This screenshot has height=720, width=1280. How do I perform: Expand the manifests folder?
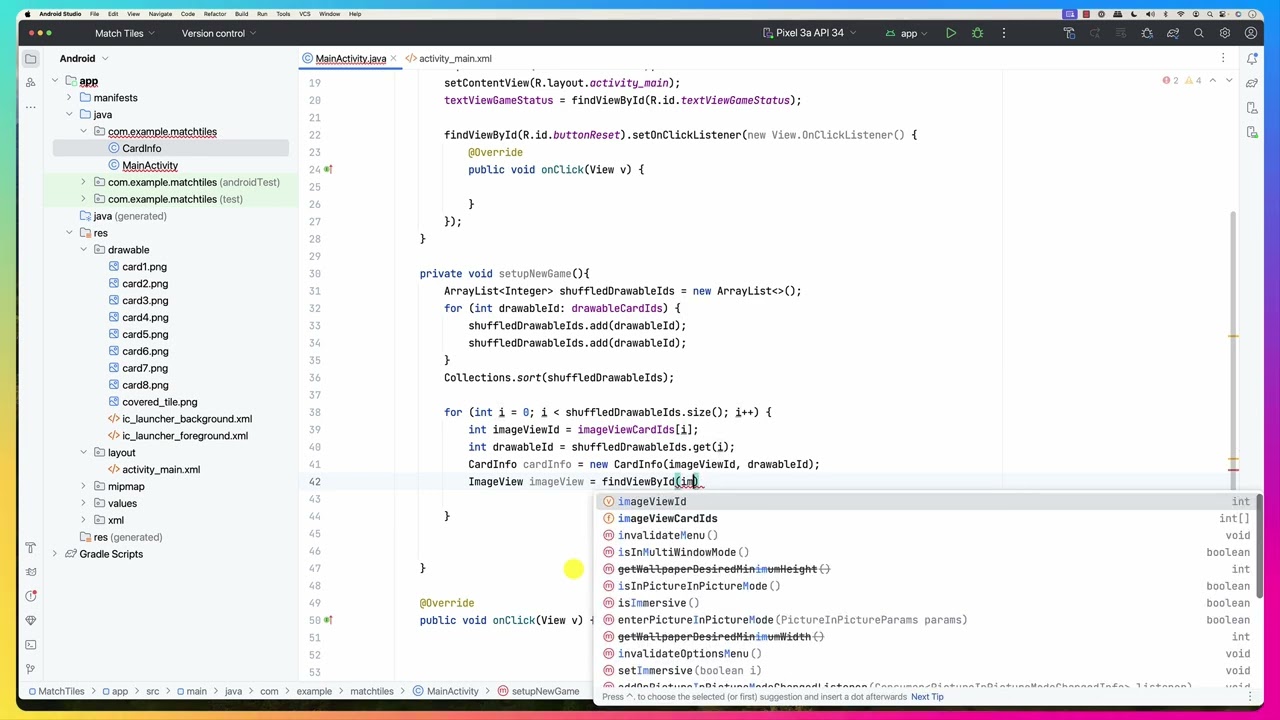pos(70,98)
